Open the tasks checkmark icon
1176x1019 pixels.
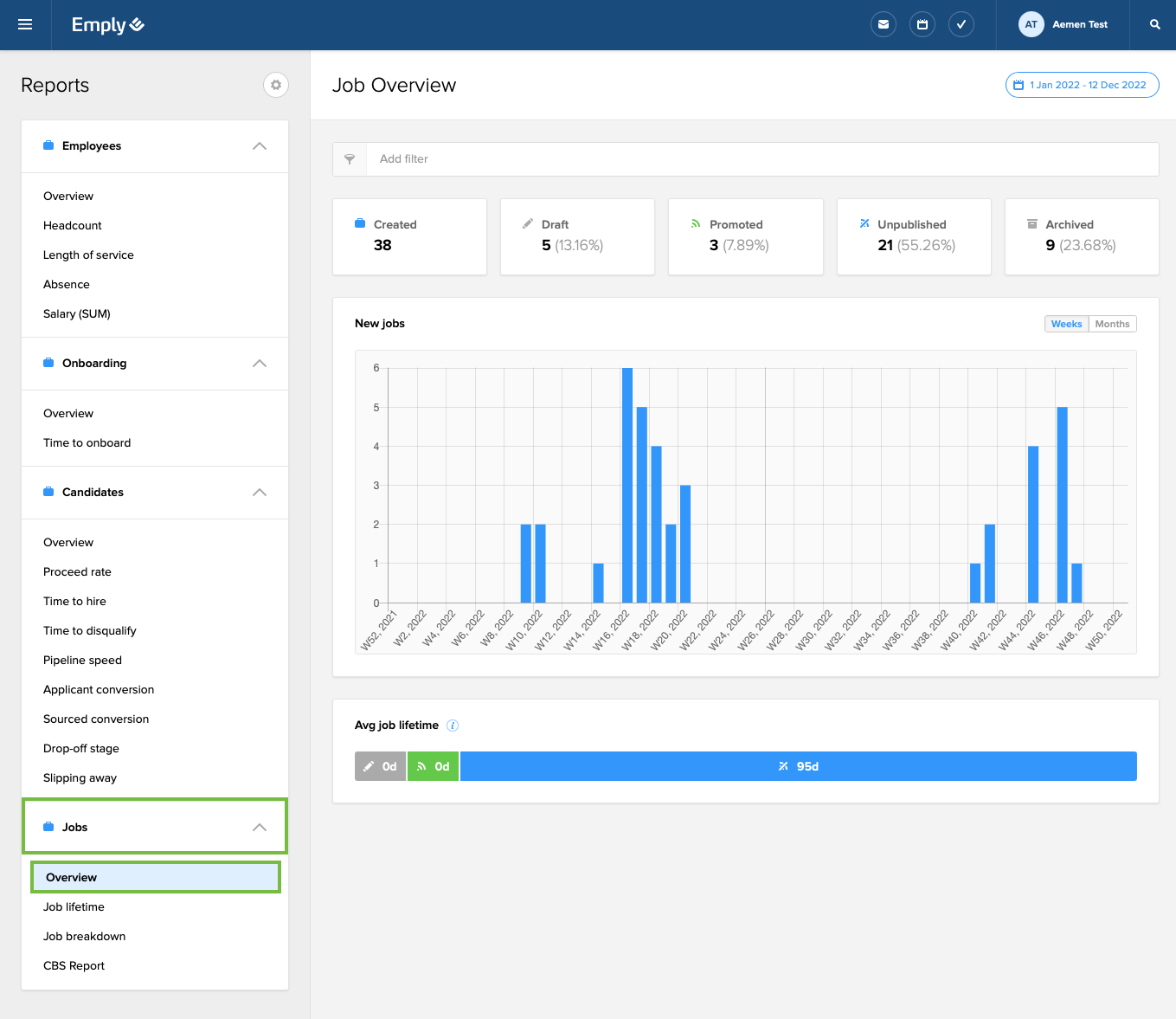961,24
